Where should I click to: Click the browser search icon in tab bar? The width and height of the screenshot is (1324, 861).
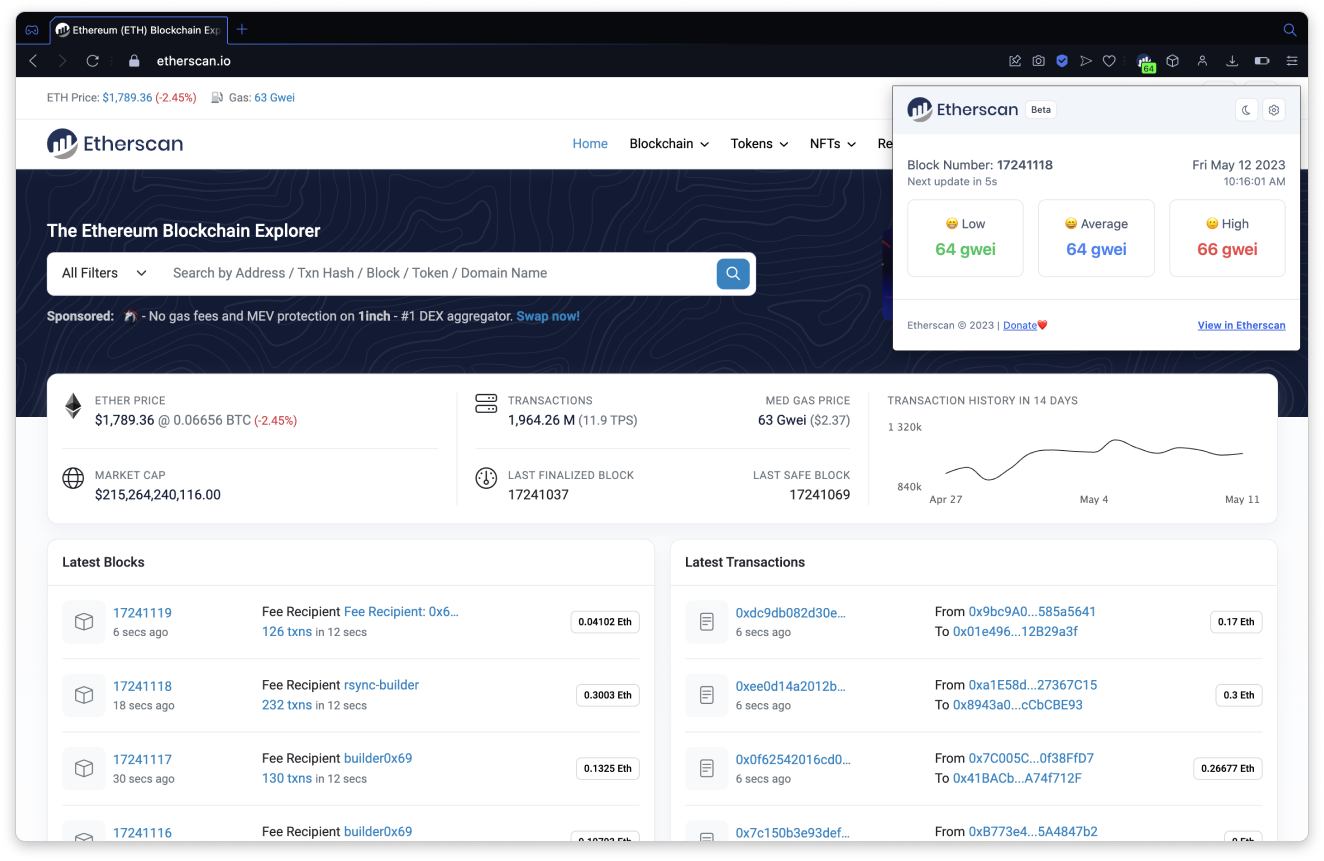[1290, 29]
